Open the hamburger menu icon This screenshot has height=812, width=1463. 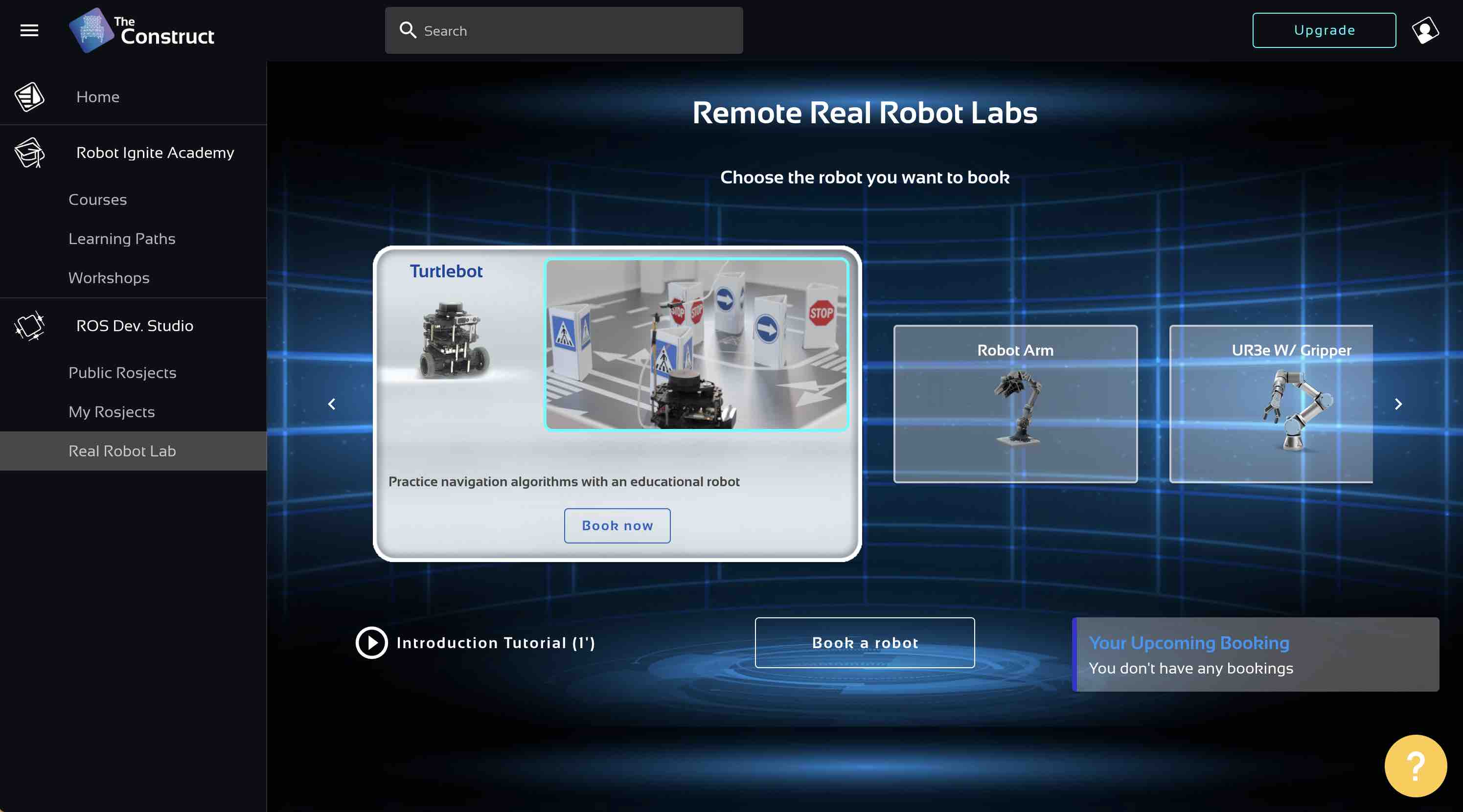coord(29,31)
